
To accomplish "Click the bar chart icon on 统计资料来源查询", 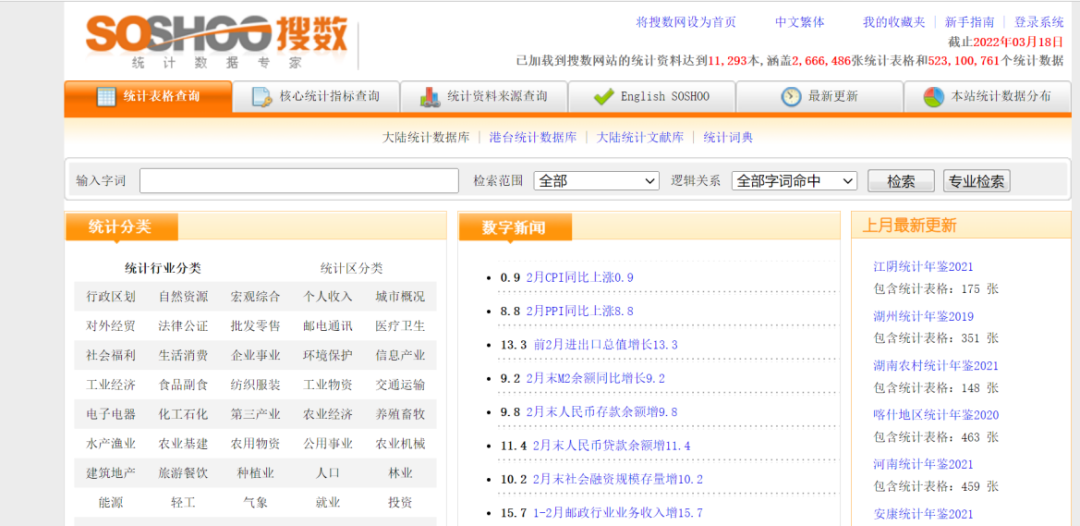I will pyautogui.click(x=430, y=97).
